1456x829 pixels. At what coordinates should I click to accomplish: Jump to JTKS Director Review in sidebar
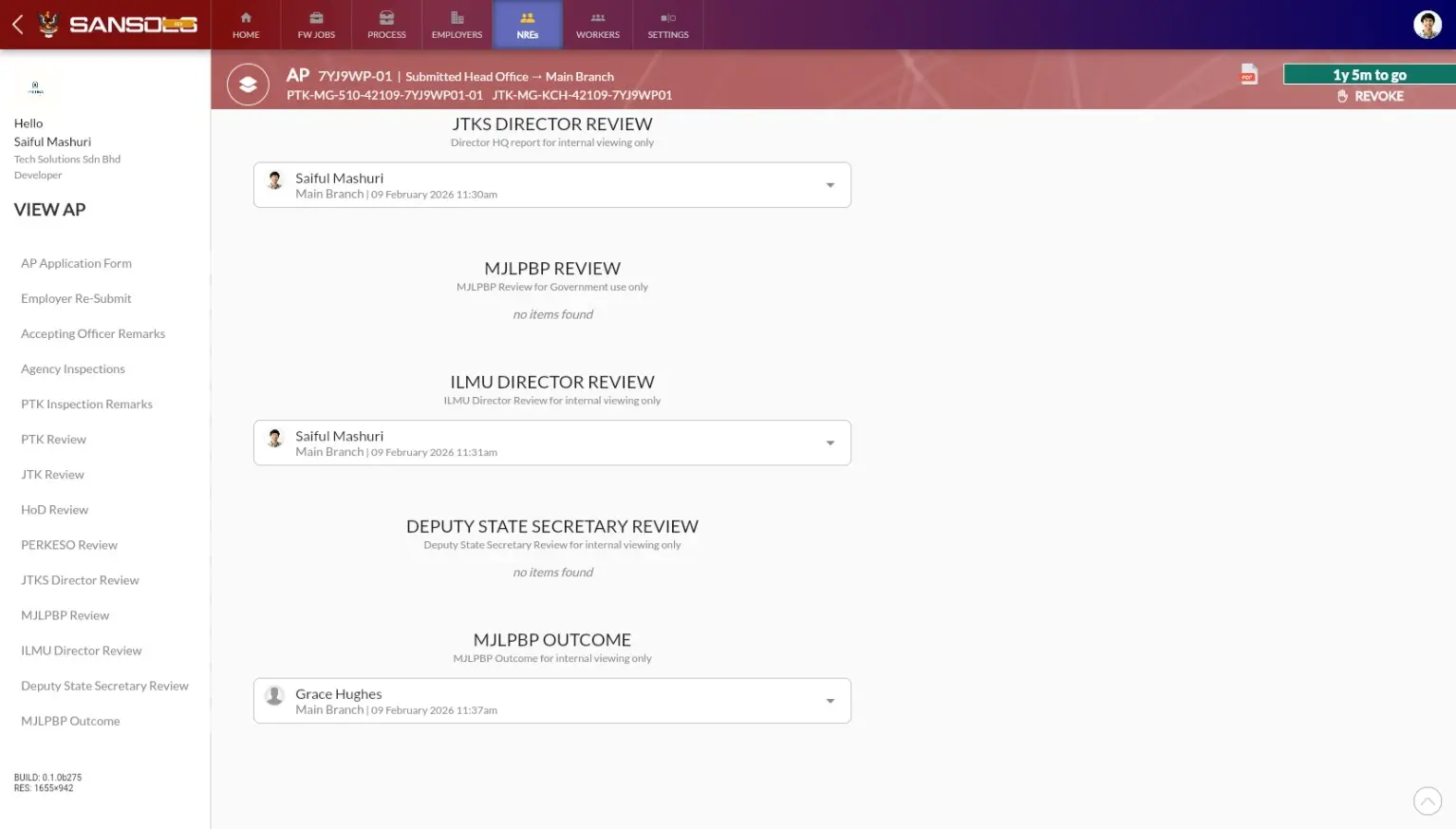pos(80,579)
